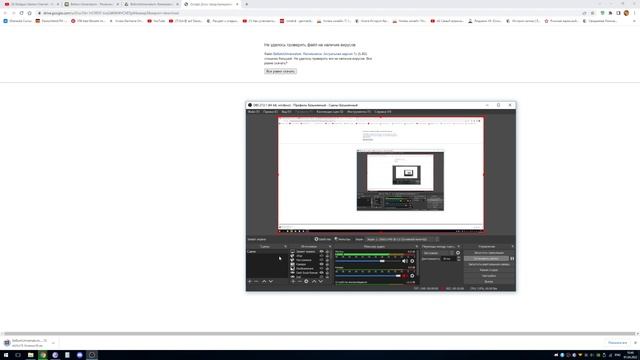Open the Инструменты menu in OBS

[359, 111]
